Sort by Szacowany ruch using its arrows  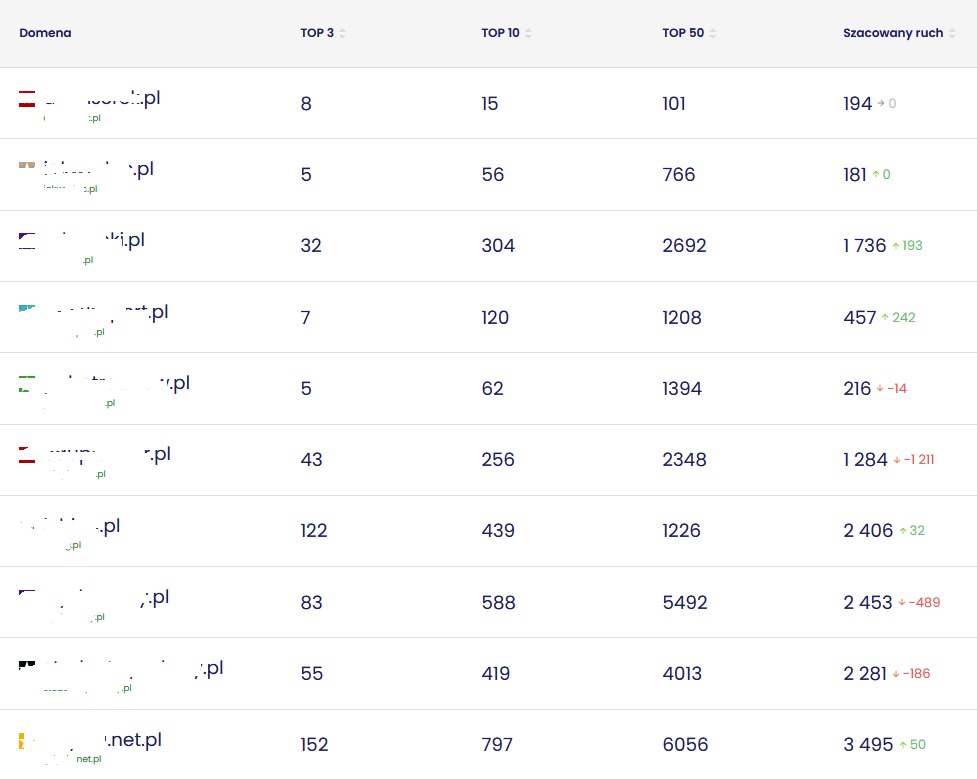pos(953,33)
